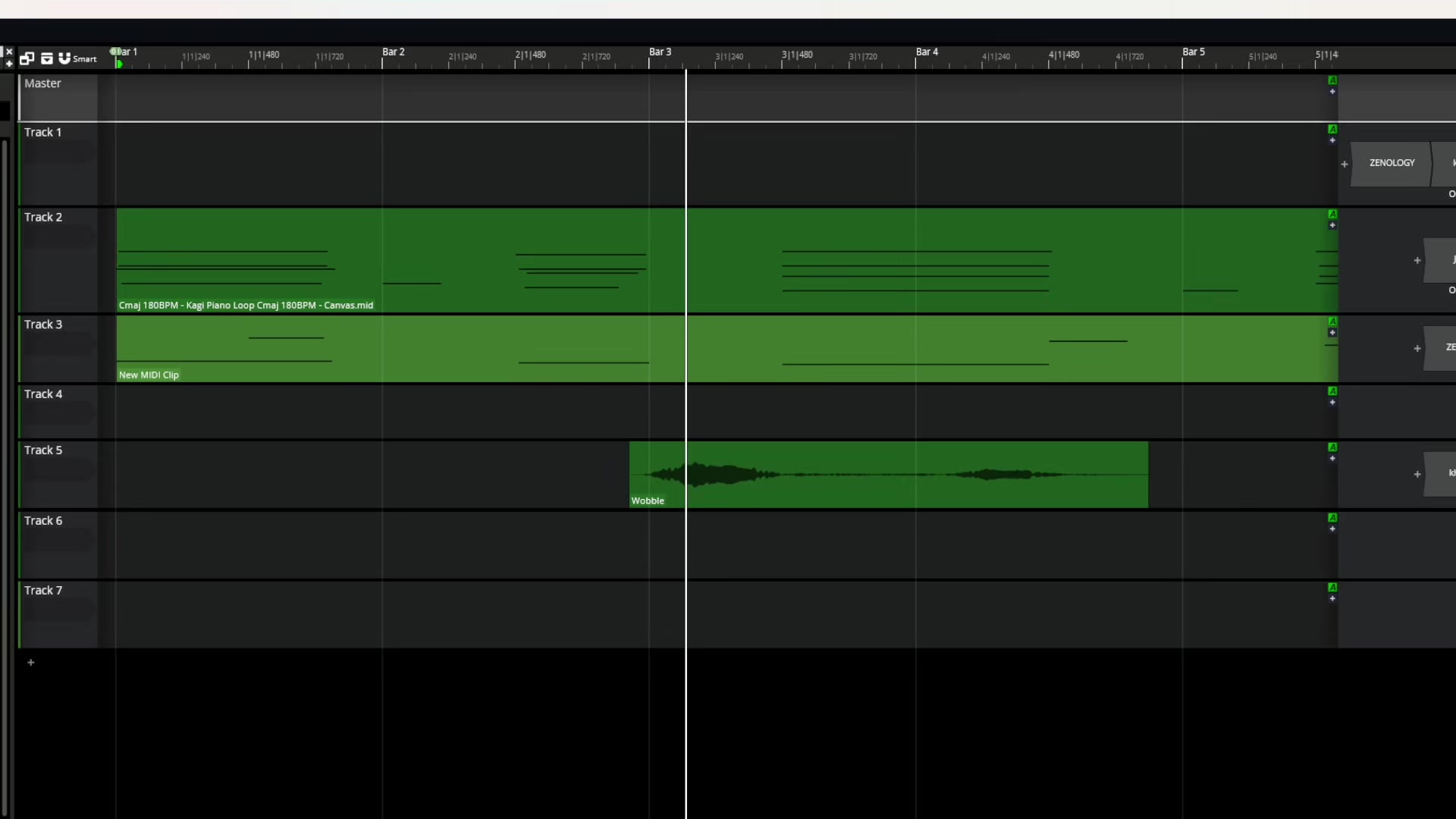The height and width of the screenshot is (819, 1456).
Task: Select the Track 4 header
Action: pos(58,412)
